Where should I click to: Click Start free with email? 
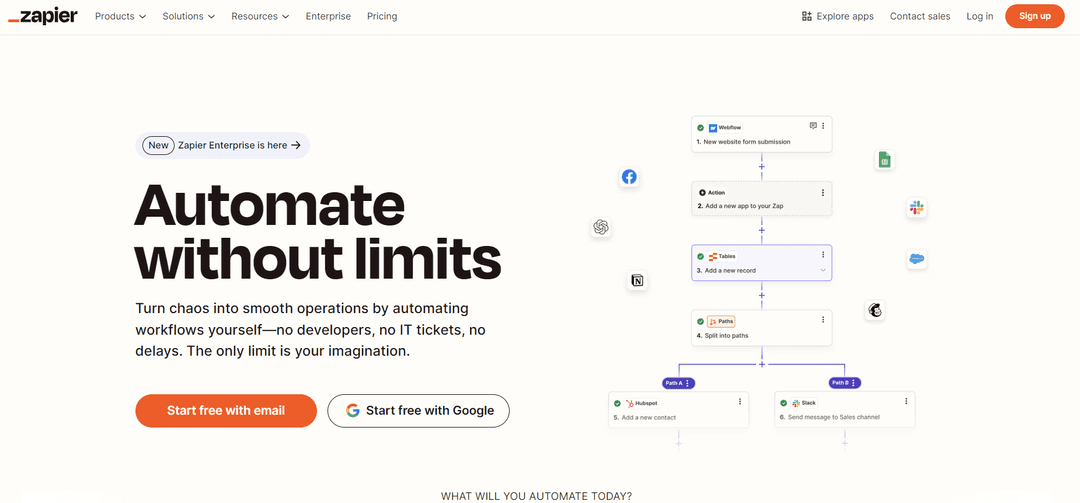click(226, 411)
